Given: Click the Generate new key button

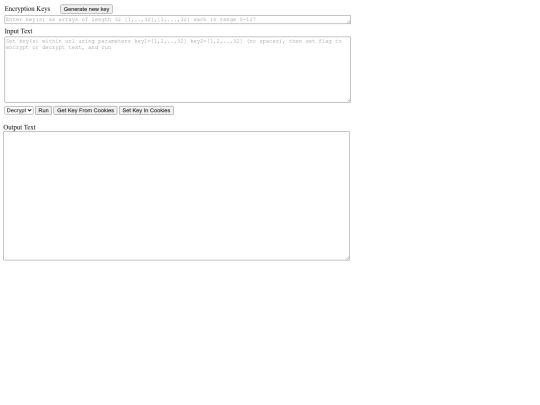Looking at the screenshot, I should coord(86,9).
